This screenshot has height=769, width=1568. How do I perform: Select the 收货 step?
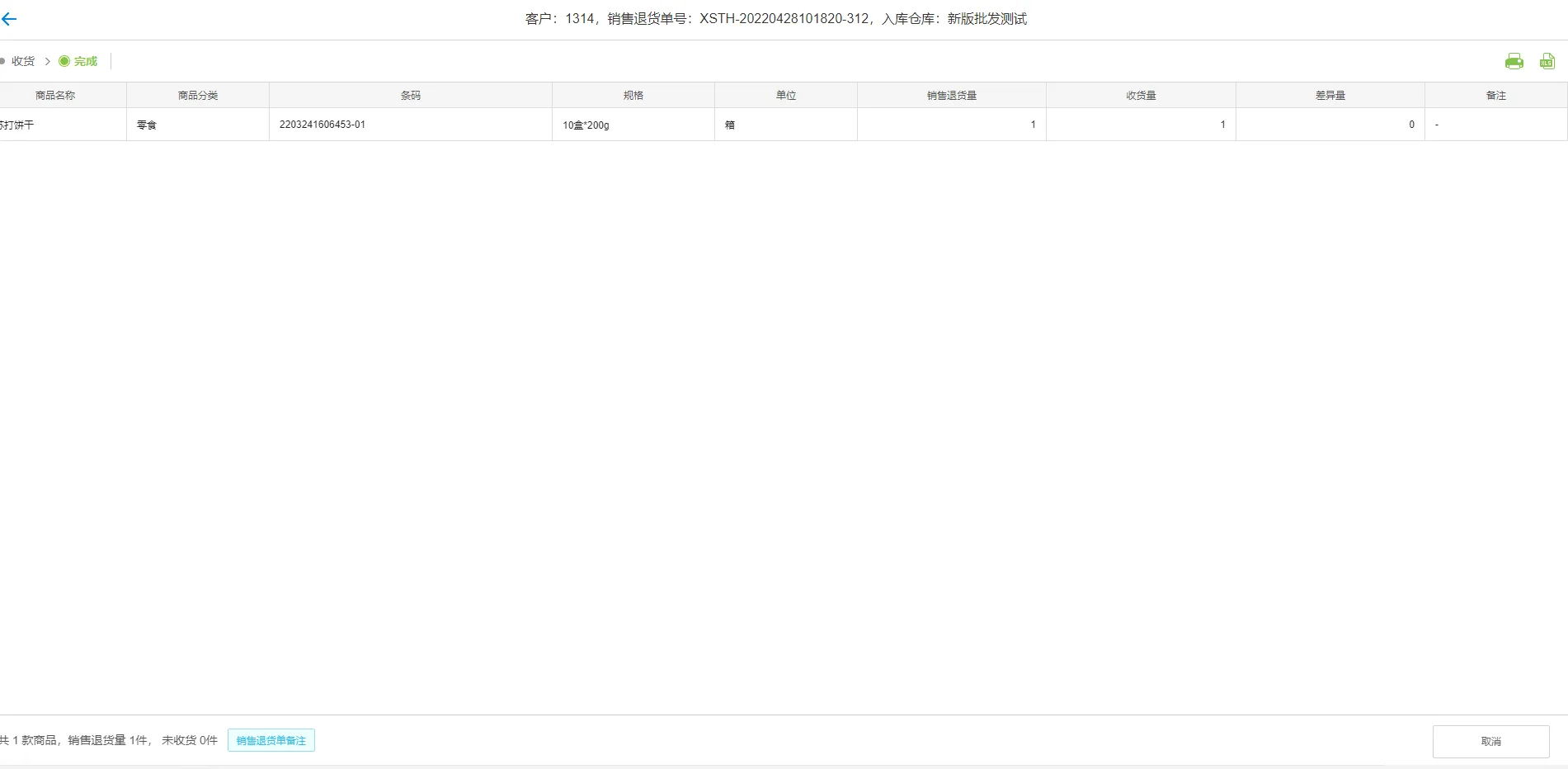point(23,61)
